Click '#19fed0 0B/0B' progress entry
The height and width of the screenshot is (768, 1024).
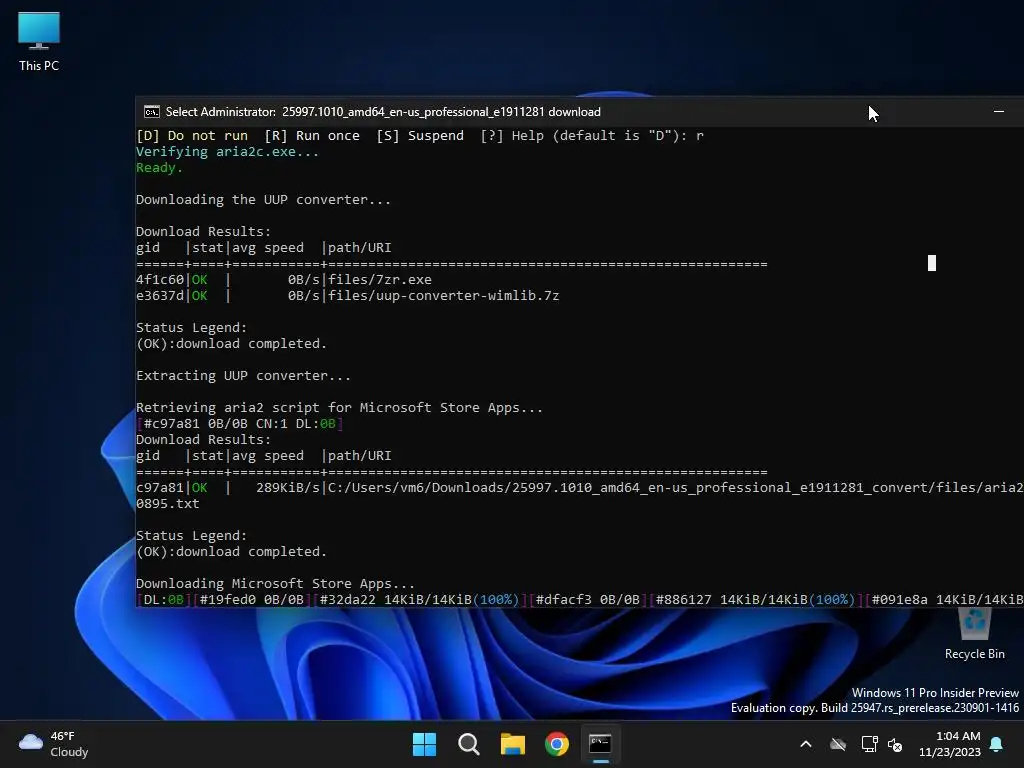click(x=251, y=600)
